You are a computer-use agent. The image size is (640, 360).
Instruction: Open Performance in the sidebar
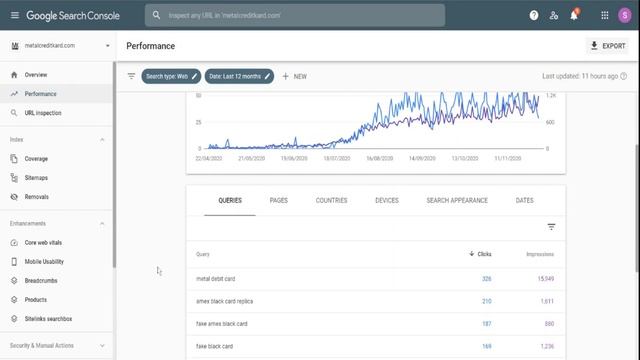56,94
